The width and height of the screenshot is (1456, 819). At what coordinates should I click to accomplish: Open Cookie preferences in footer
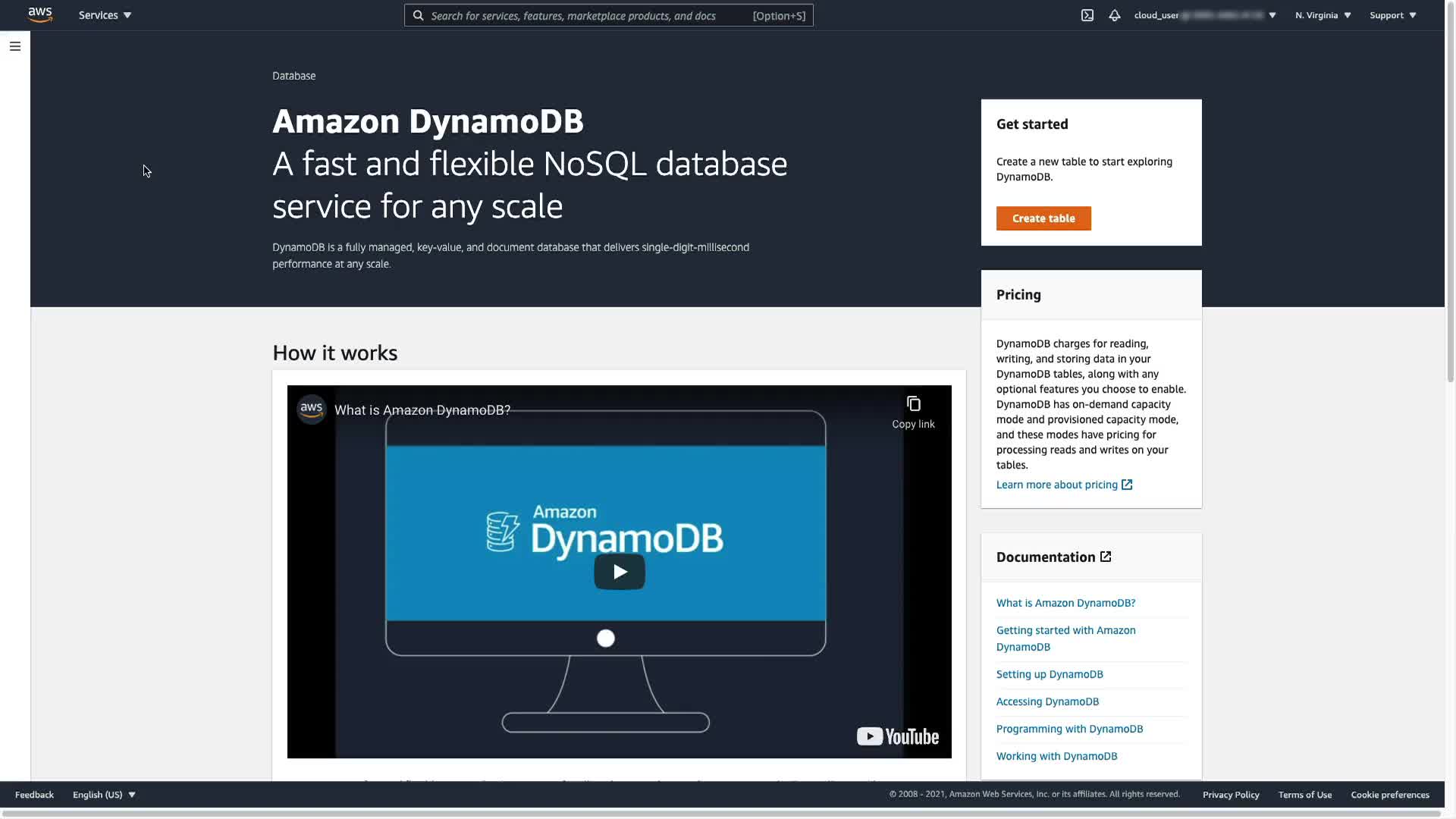[1389, 795]
